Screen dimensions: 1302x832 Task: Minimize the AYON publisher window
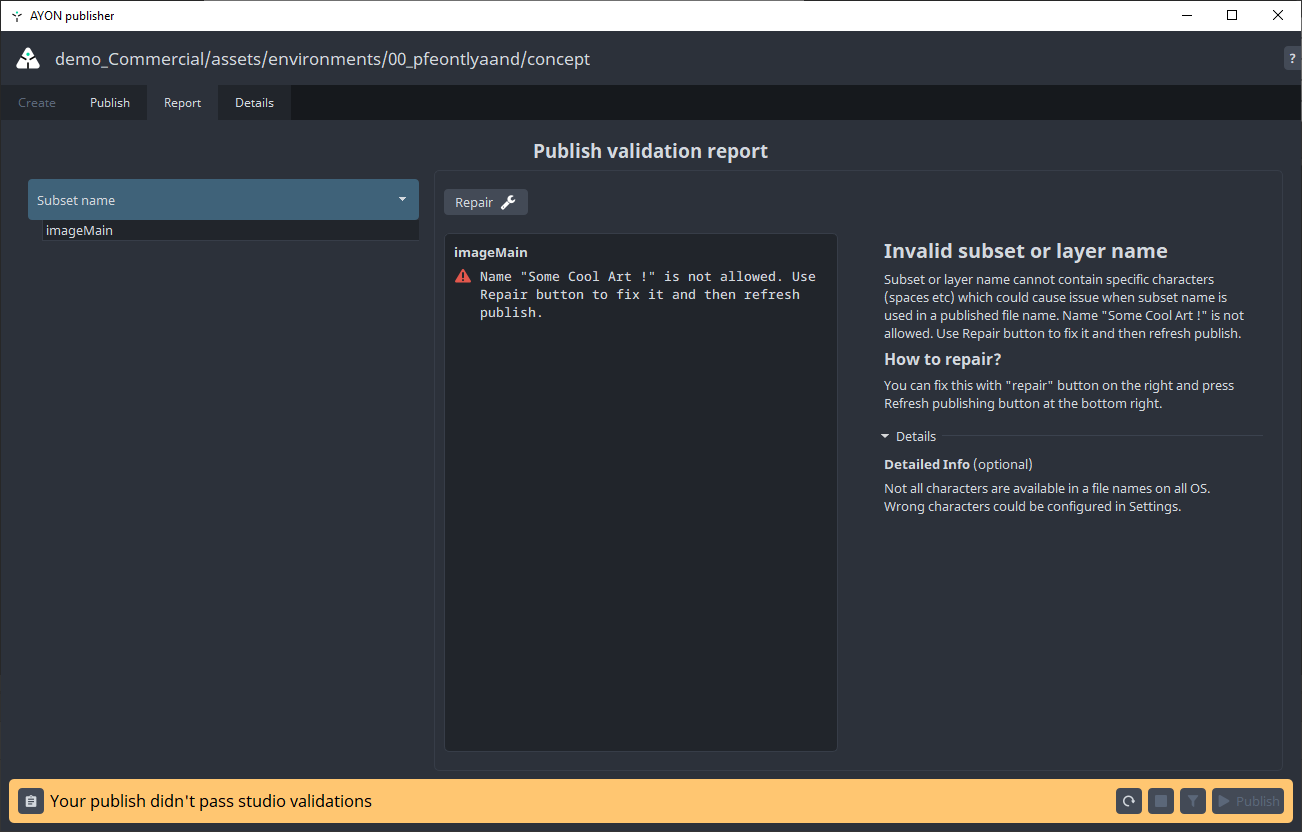1186,15
